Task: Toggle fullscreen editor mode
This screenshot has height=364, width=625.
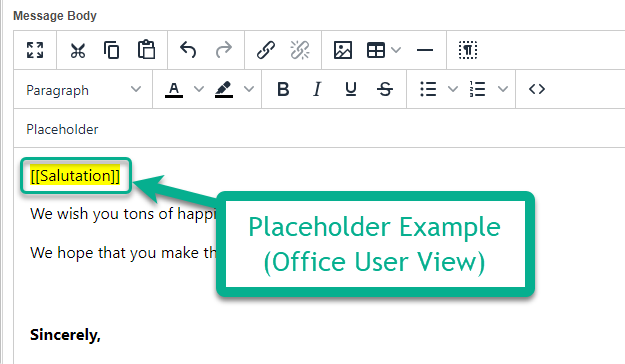Action: coord(35,50)
